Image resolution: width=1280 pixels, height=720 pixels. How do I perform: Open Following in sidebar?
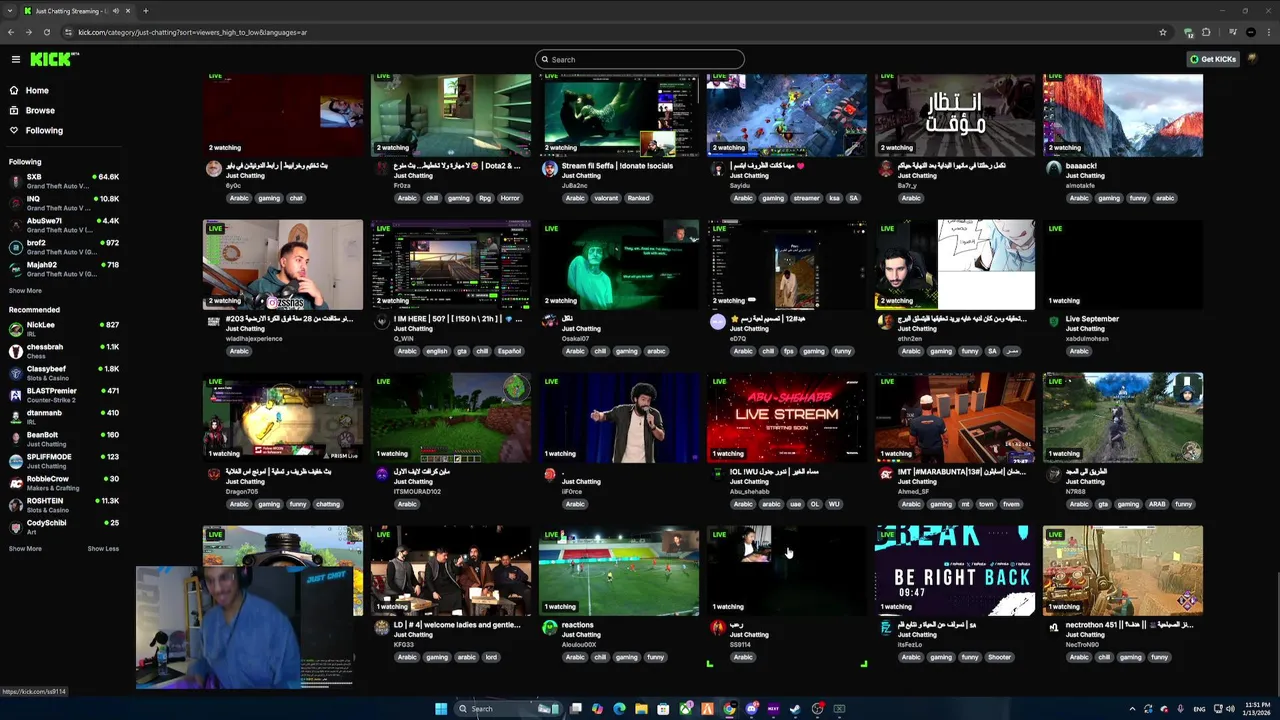[x=44, y=130]
